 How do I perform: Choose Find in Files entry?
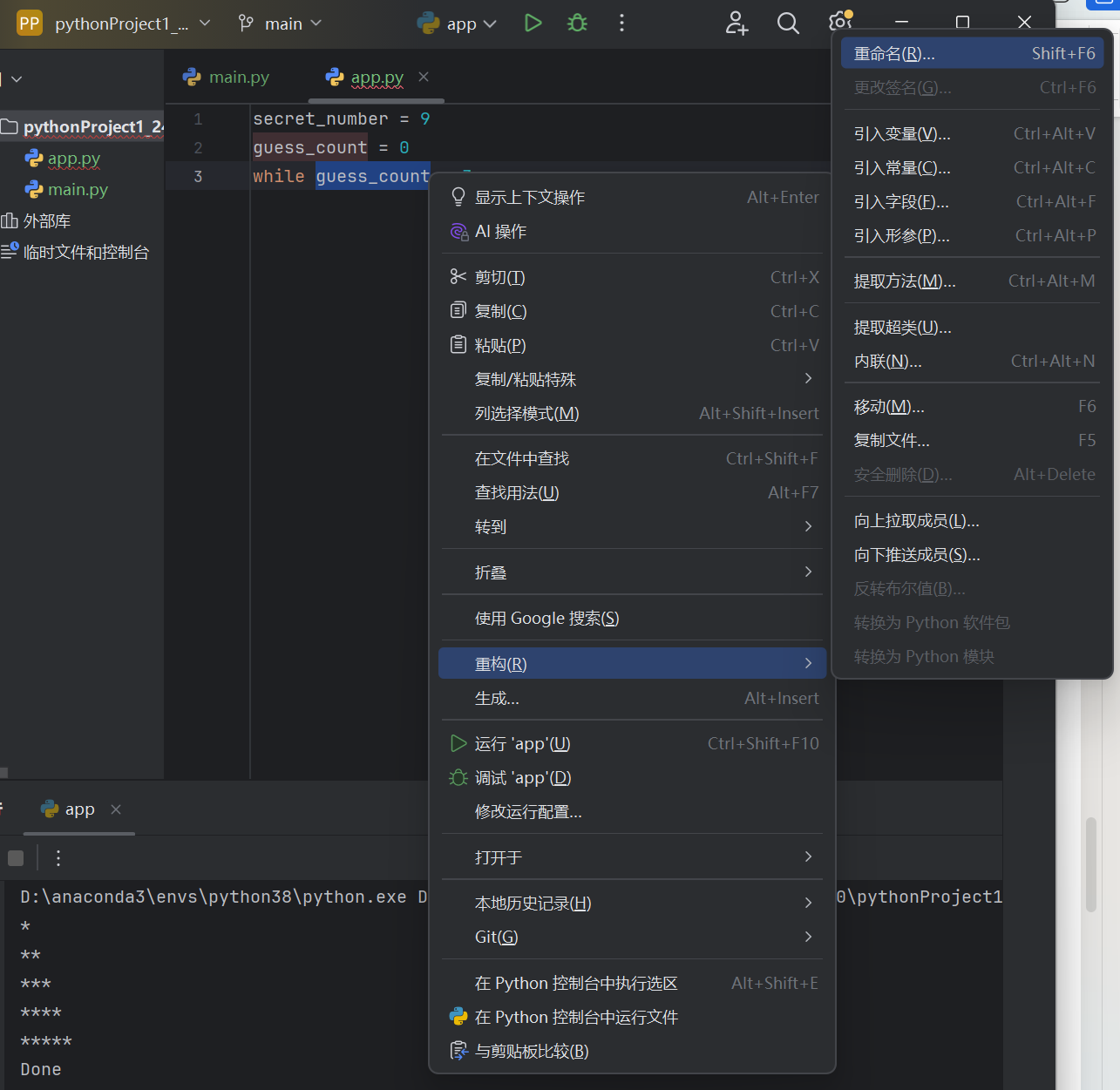tap(634, 458)
